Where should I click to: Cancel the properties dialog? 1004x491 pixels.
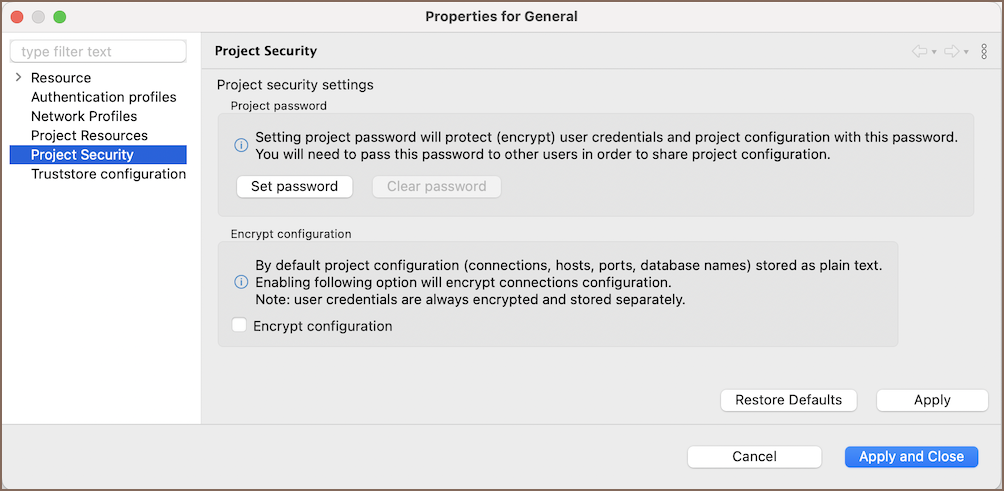[x=754, y=456]
